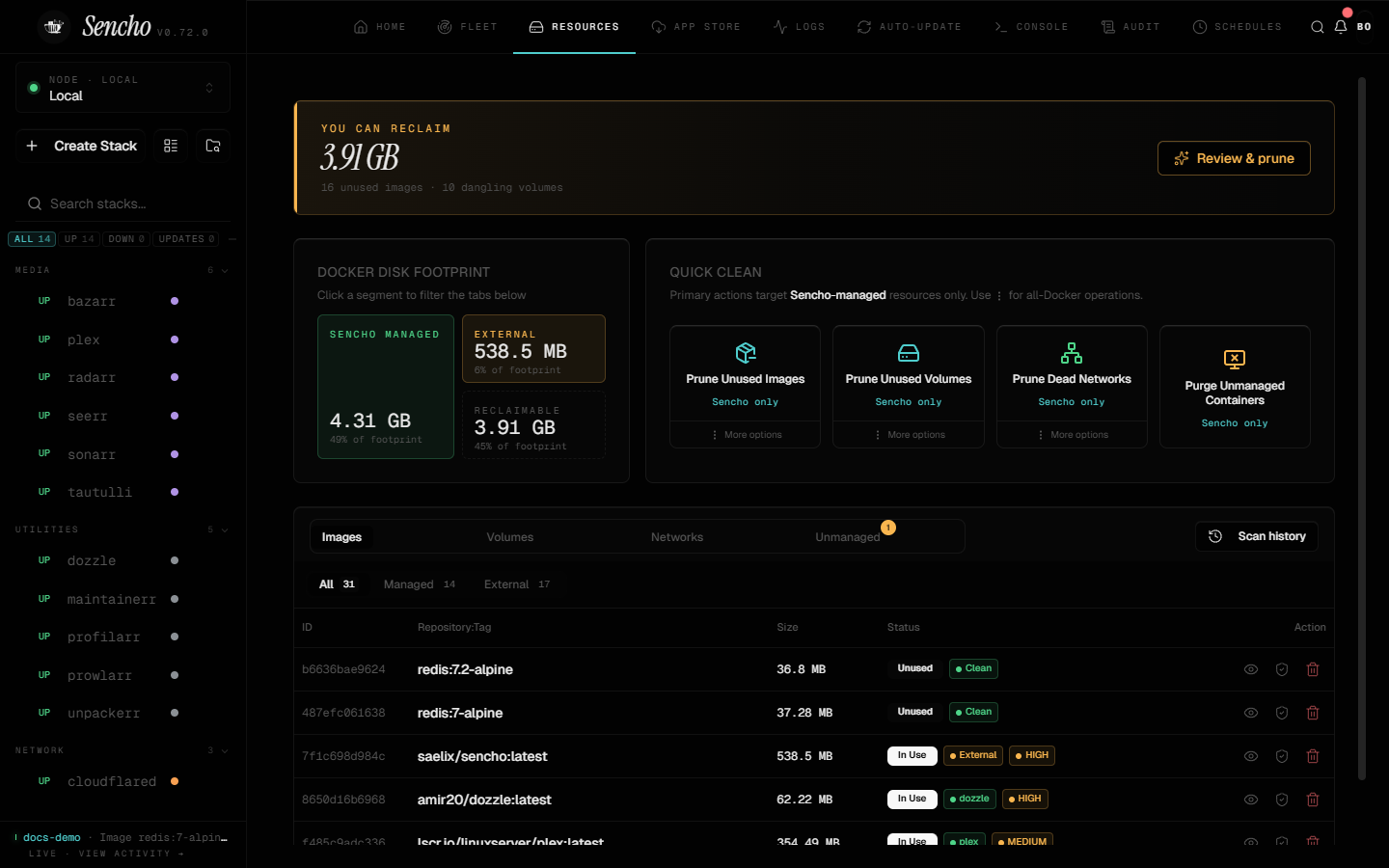View details of amir20/dozzle:latest via eye icon

click(x=1251, y=800)
